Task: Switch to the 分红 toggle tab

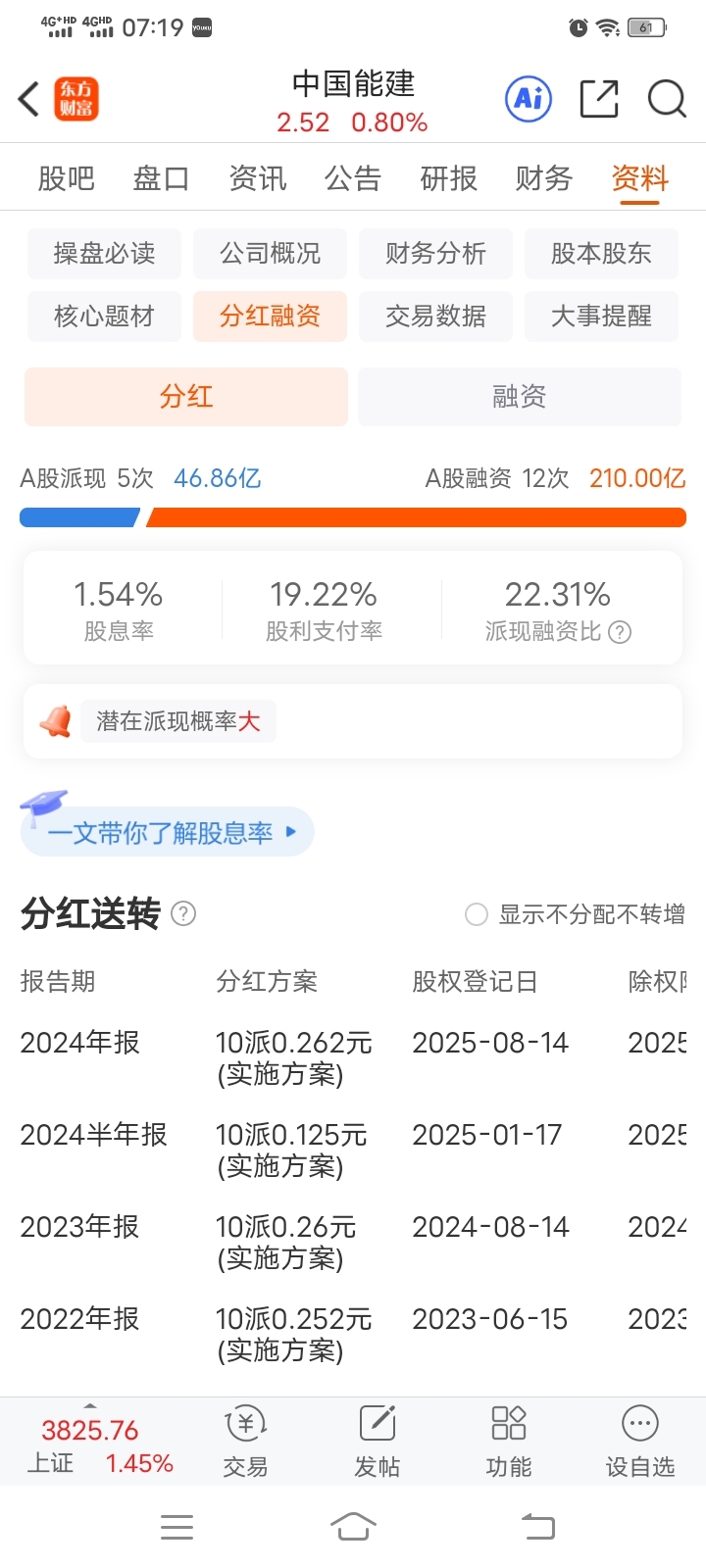Action: pos(186,397)
